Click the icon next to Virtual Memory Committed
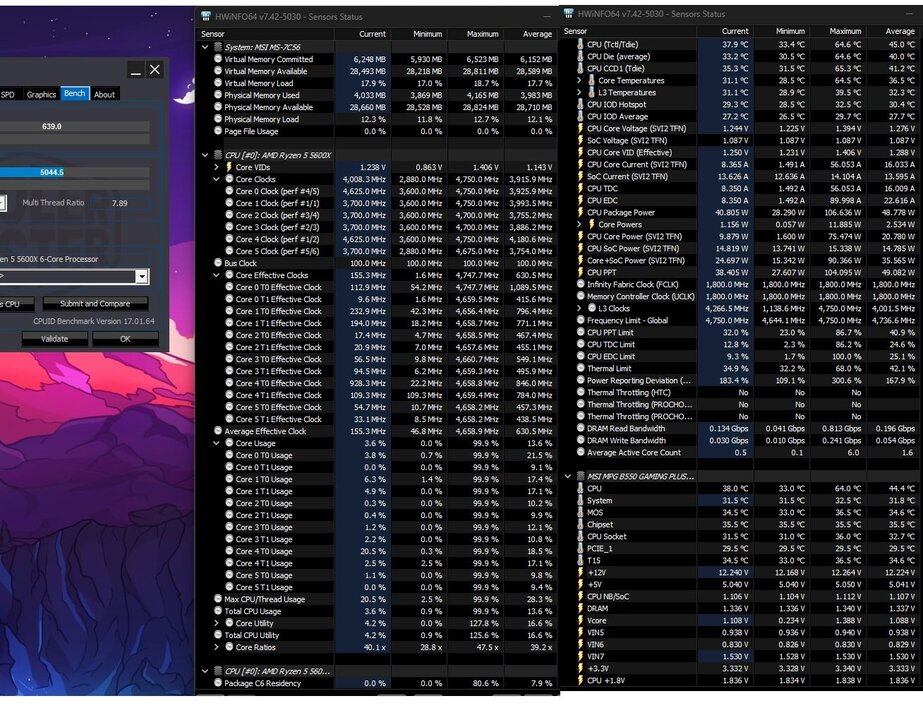Viewport: 923px width, 720px height. point(218,59)
